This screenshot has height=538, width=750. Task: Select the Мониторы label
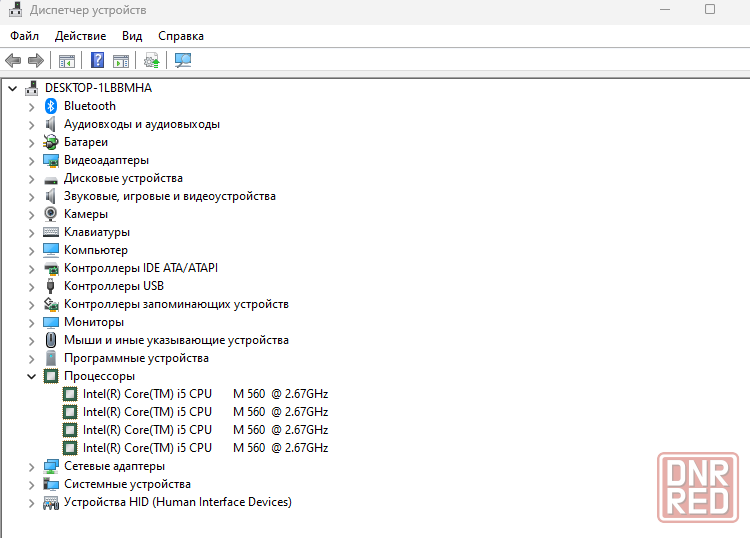pos(94,322)
